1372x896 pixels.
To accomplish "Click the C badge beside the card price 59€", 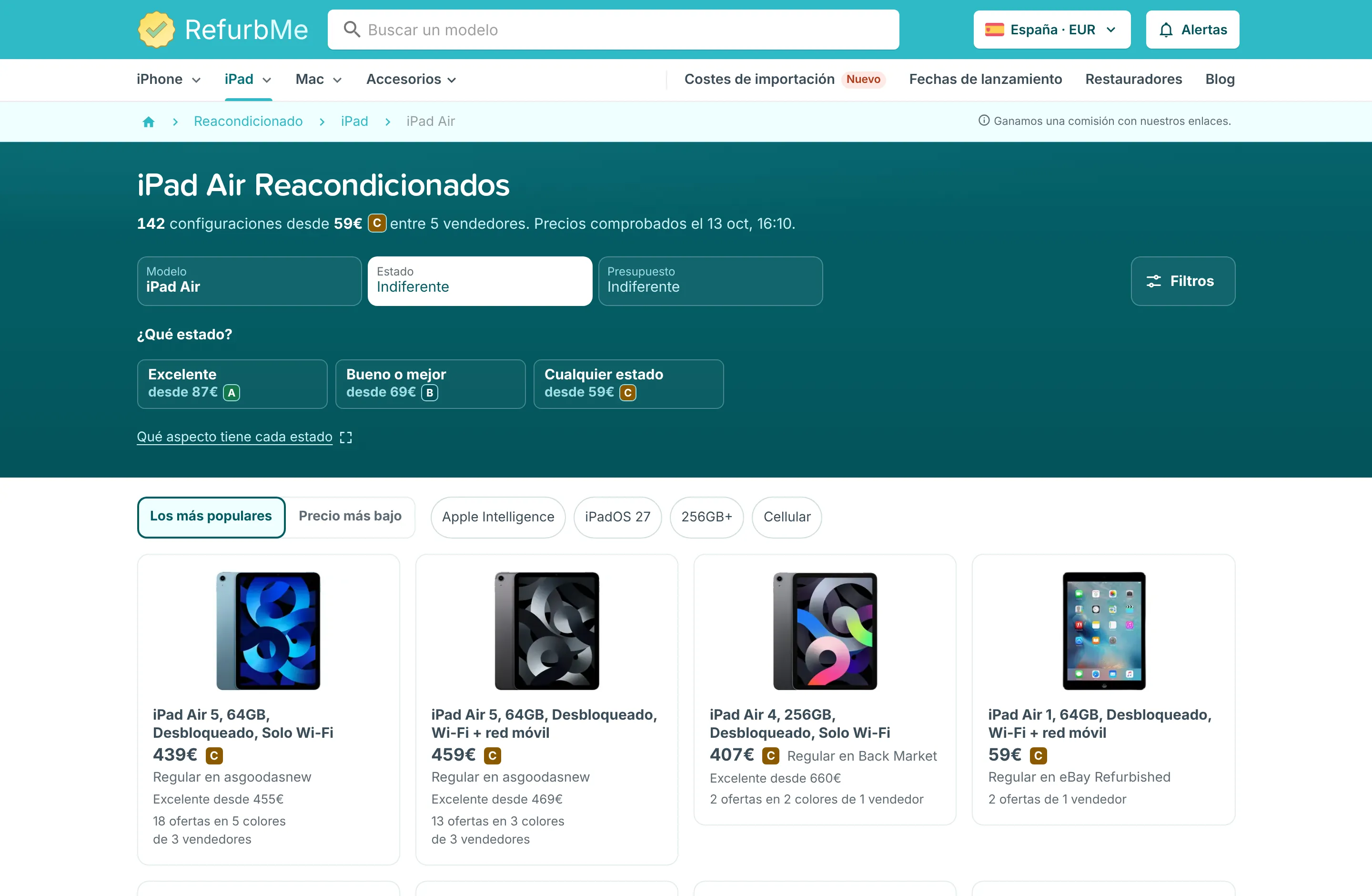I will pos(1038,755).
